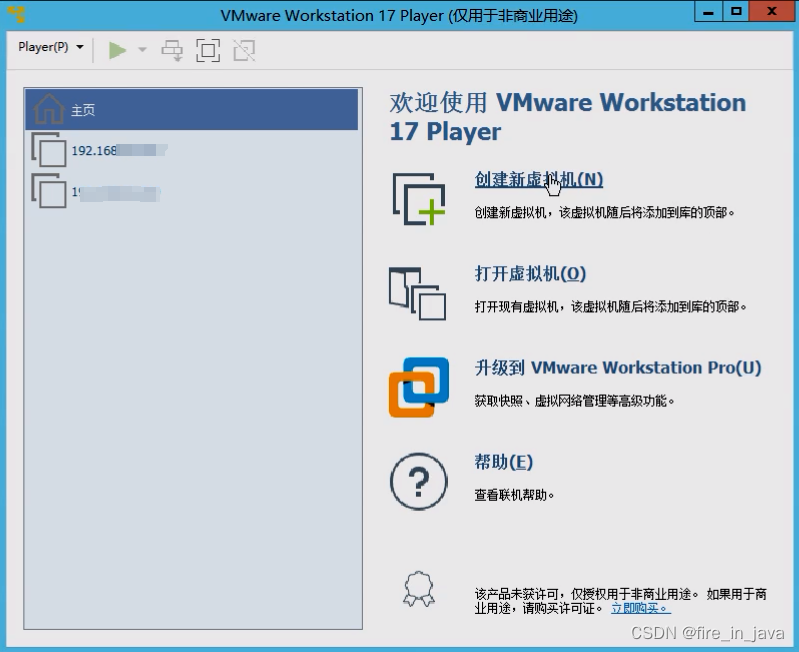Click the 立即购买 buy now link
Viewport: 799px width, 652px height.
coord(641,608)
